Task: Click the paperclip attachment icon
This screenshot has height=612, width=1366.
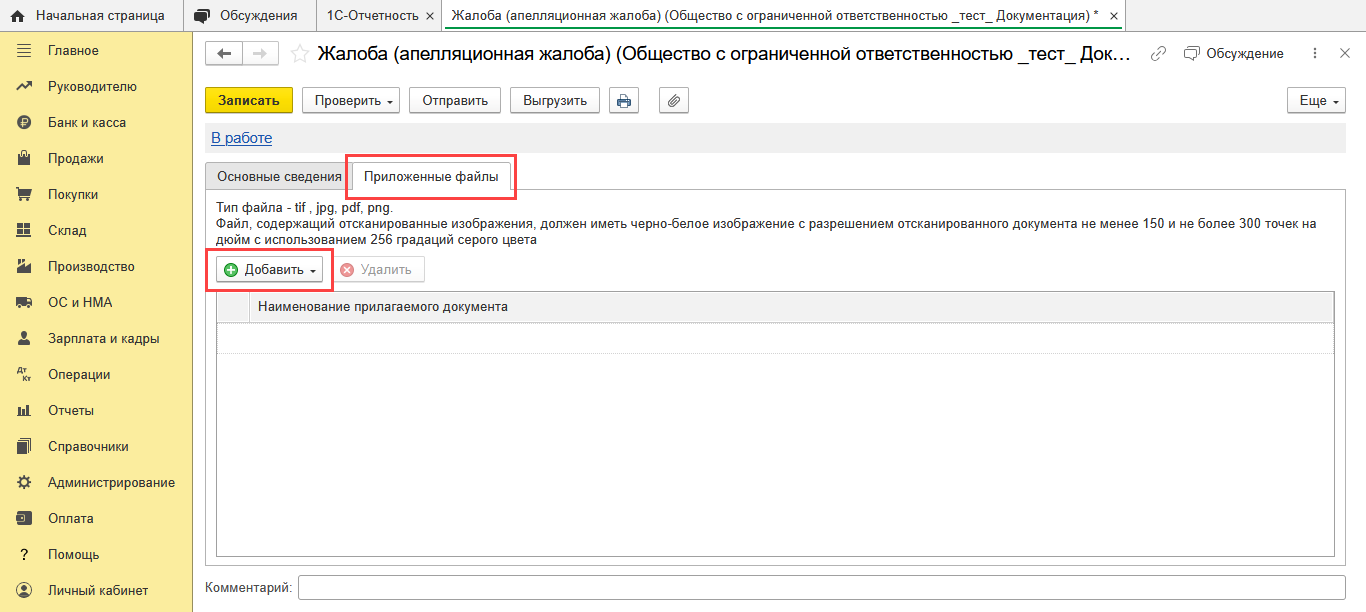Action: (674, 101)
